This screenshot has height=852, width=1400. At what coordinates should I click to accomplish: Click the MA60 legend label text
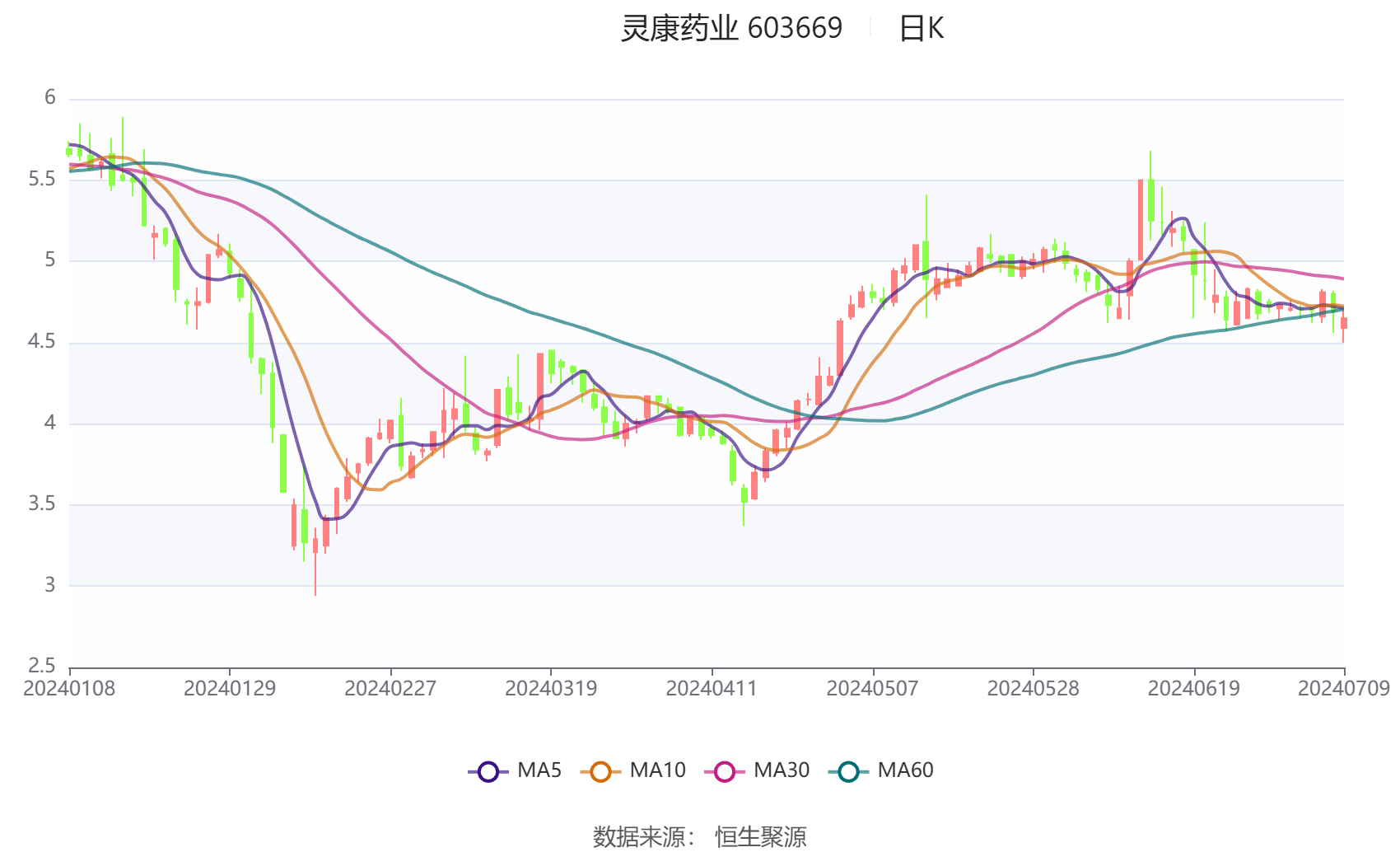905,770
